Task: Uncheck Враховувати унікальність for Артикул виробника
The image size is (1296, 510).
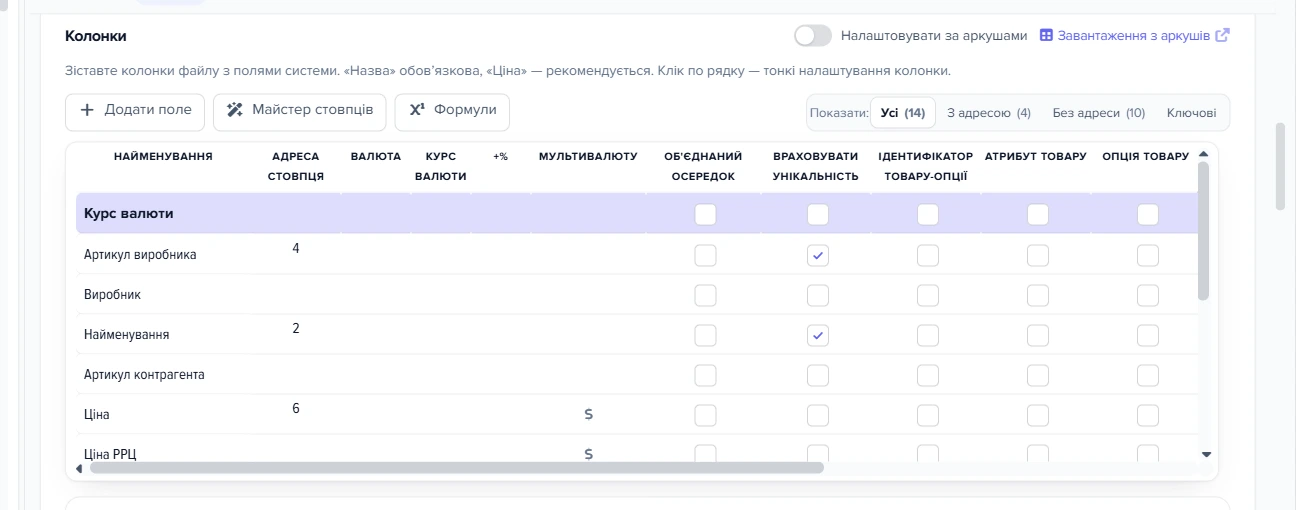Action: click(x=818, y=255)
